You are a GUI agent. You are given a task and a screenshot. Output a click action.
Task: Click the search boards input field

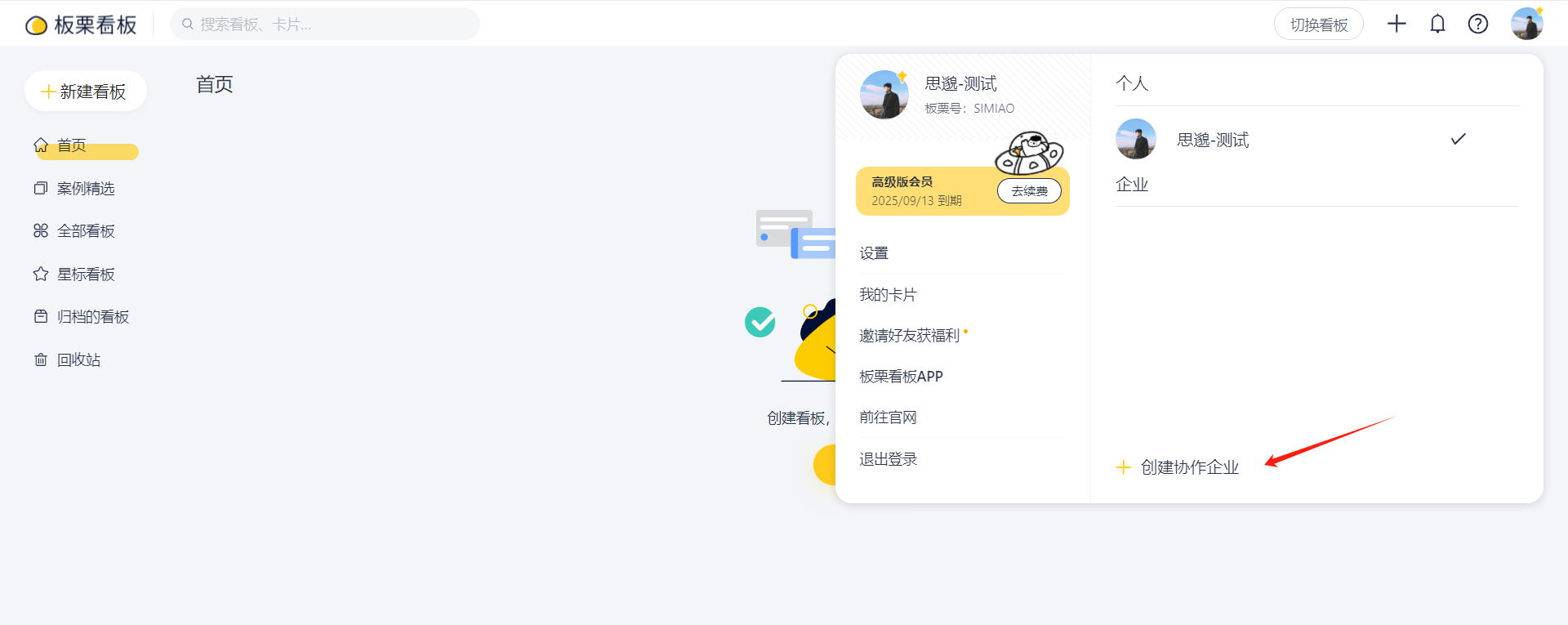coord(327,25)
